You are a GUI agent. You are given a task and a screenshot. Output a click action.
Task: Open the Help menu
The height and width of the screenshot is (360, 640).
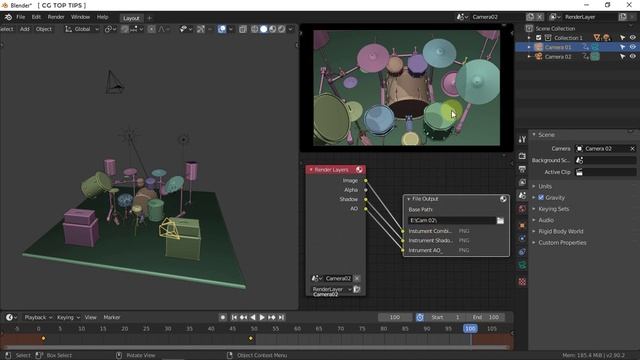pyautogui.click(x=102, y=17)
